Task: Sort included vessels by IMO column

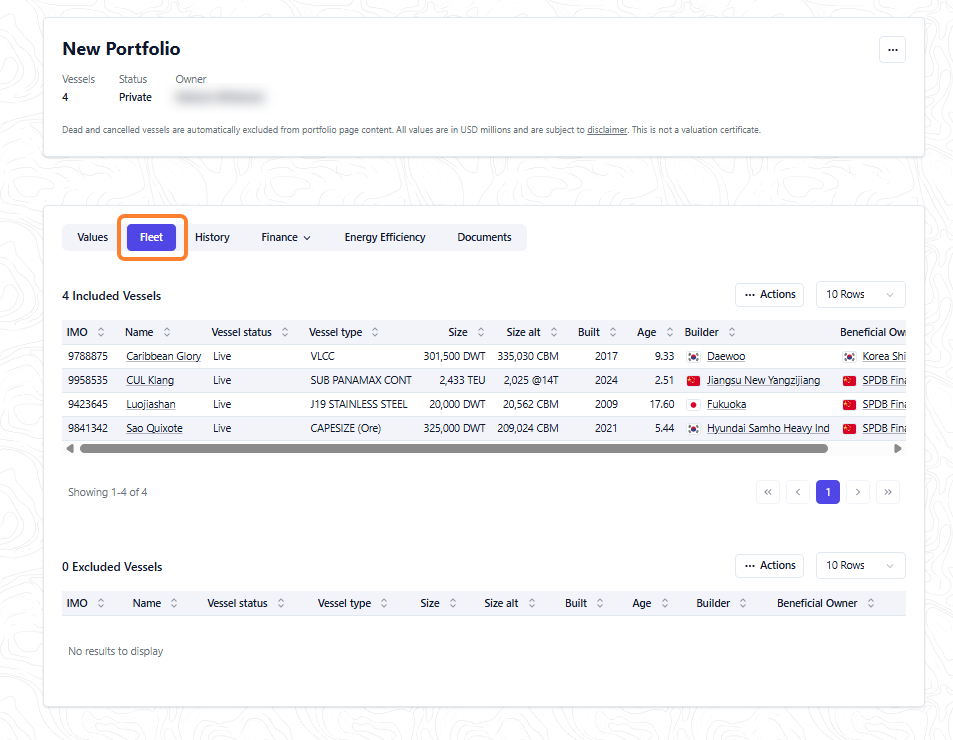Action: click(101, 332)
